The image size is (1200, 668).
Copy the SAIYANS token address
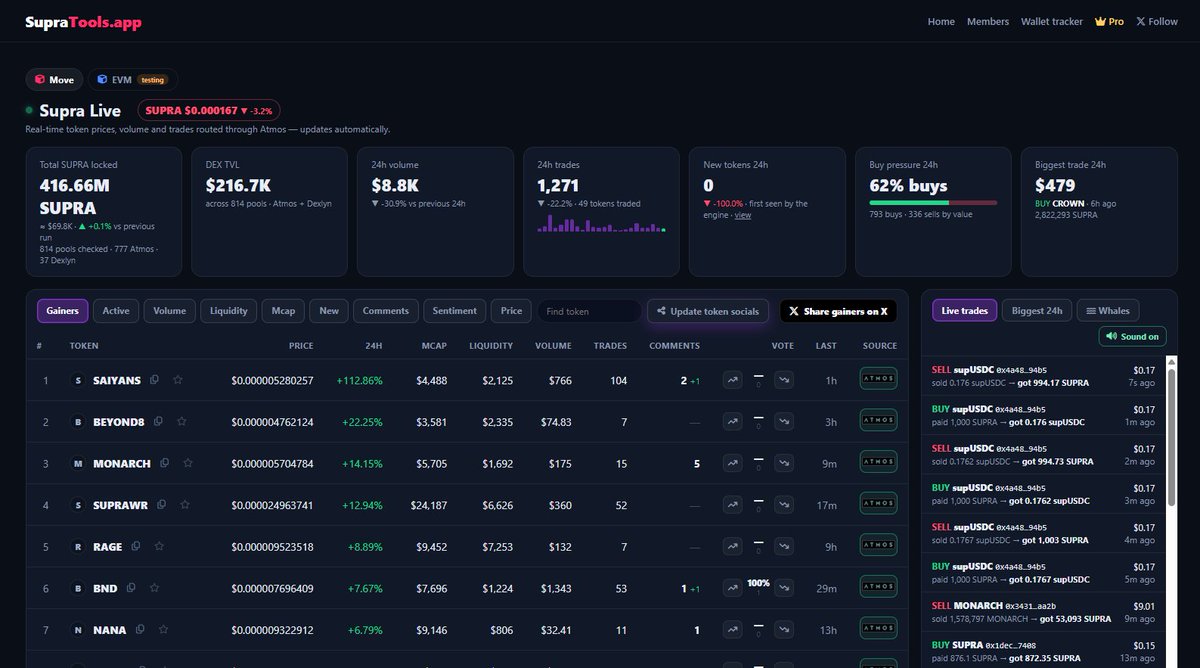point(155,380)
